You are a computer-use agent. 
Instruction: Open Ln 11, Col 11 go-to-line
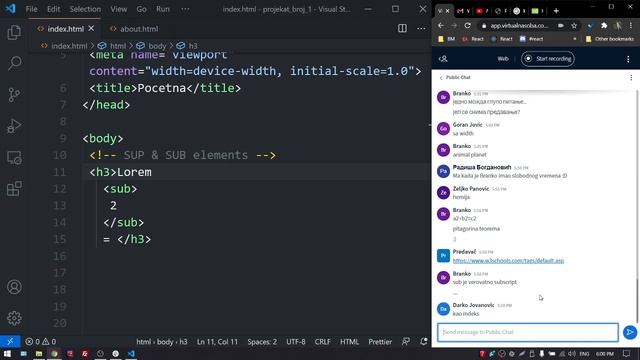(x=217, y=341)
